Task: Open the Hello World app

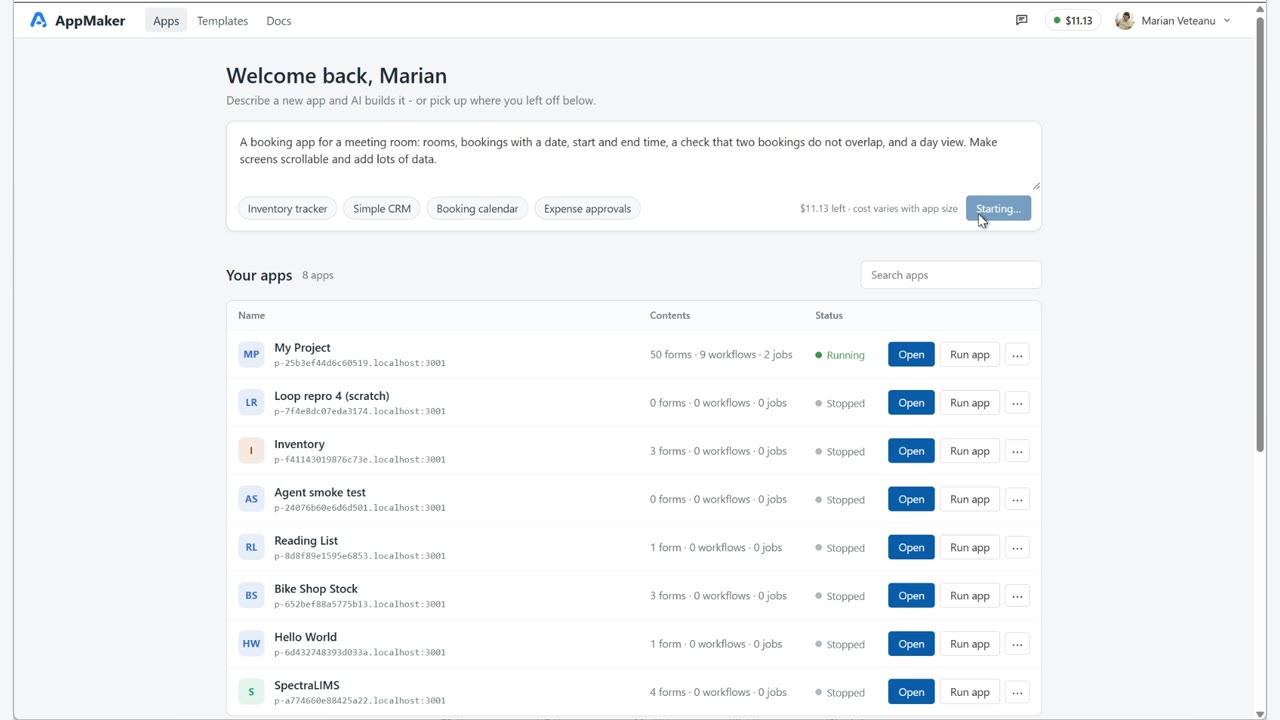Action: [911, 644]
